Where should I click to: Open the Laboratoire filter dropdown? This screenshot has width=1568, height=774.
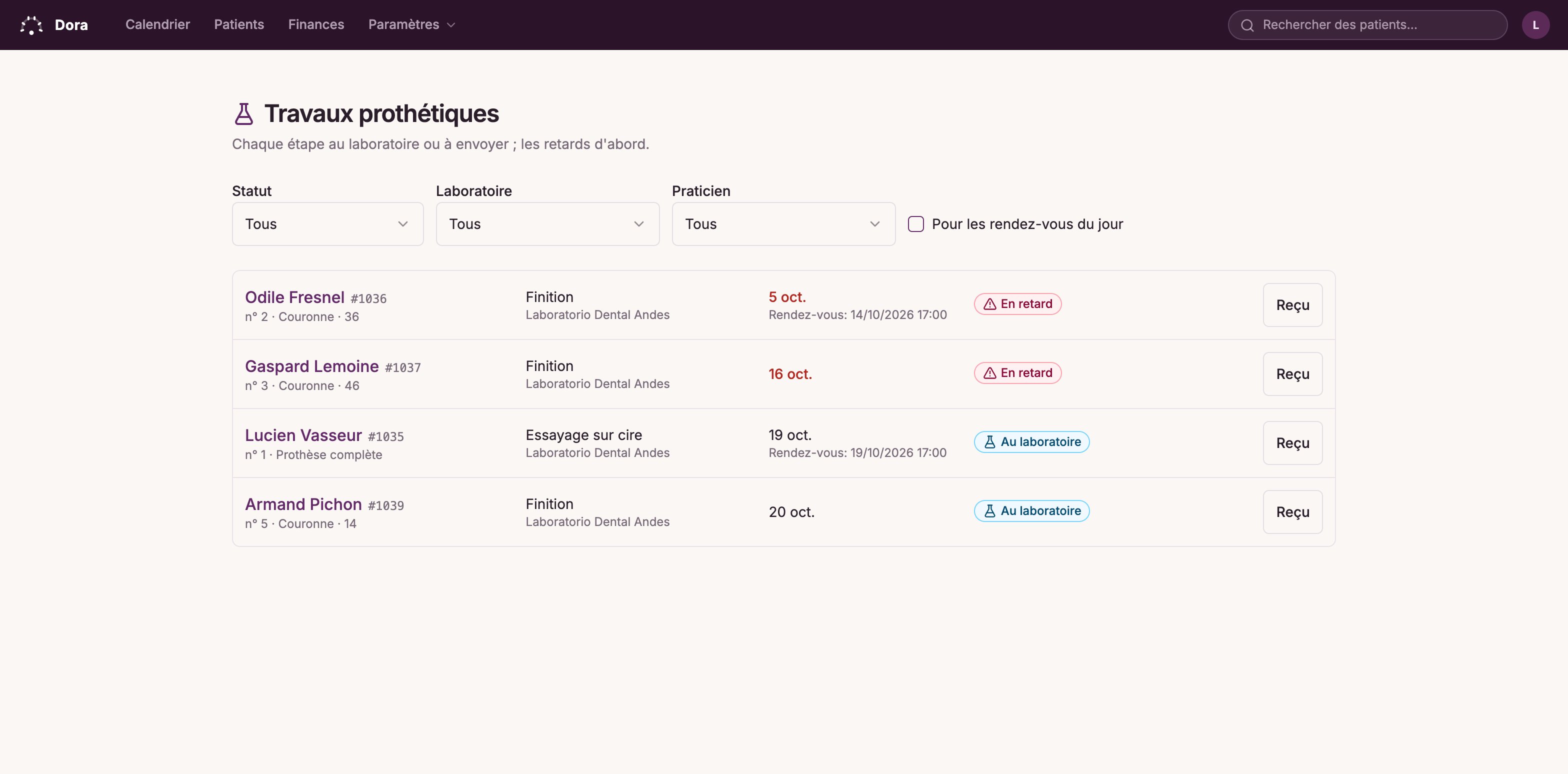(x=547, y=224)
